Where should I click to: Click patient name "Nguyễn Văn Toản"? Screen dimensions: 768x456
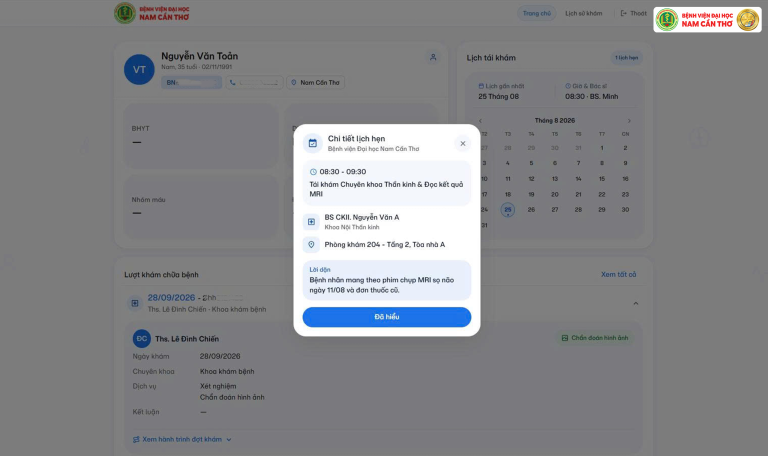tap(199, 56)
